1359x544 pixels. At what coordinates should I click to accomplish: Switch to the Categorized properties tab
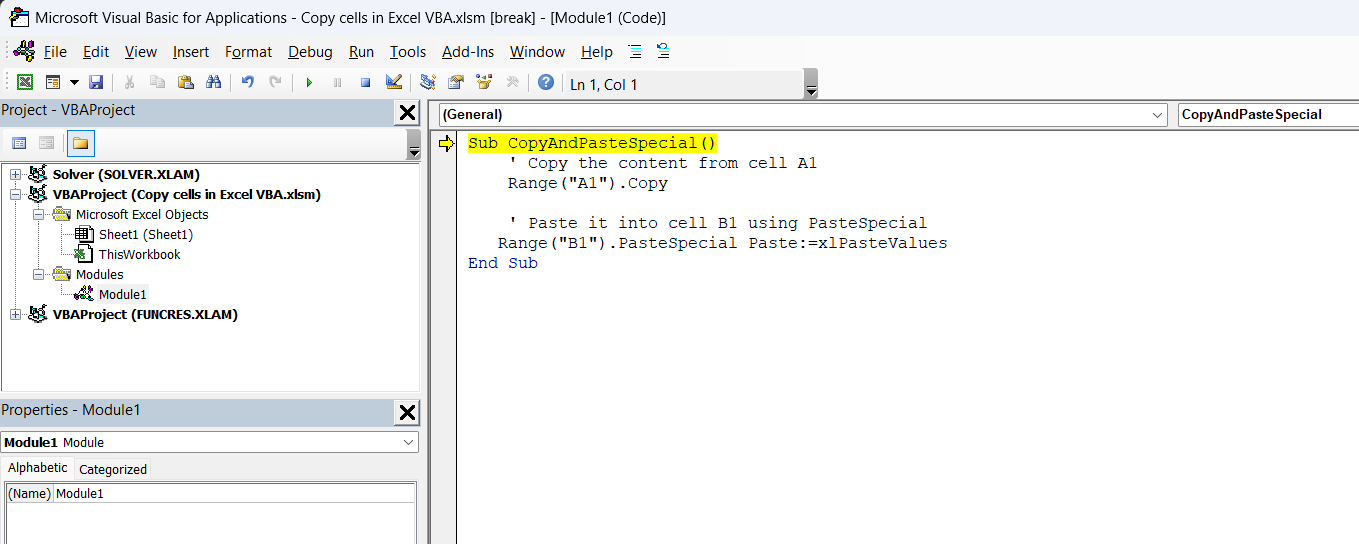click(113, 469)
